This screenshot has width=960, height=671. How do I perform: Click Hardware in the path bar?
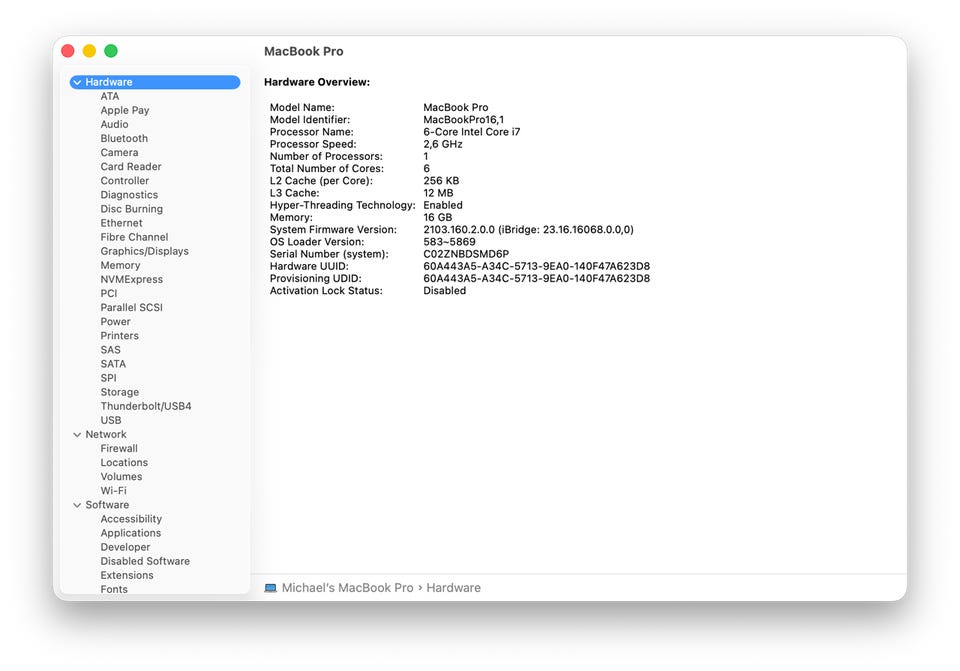pos(454,588)
